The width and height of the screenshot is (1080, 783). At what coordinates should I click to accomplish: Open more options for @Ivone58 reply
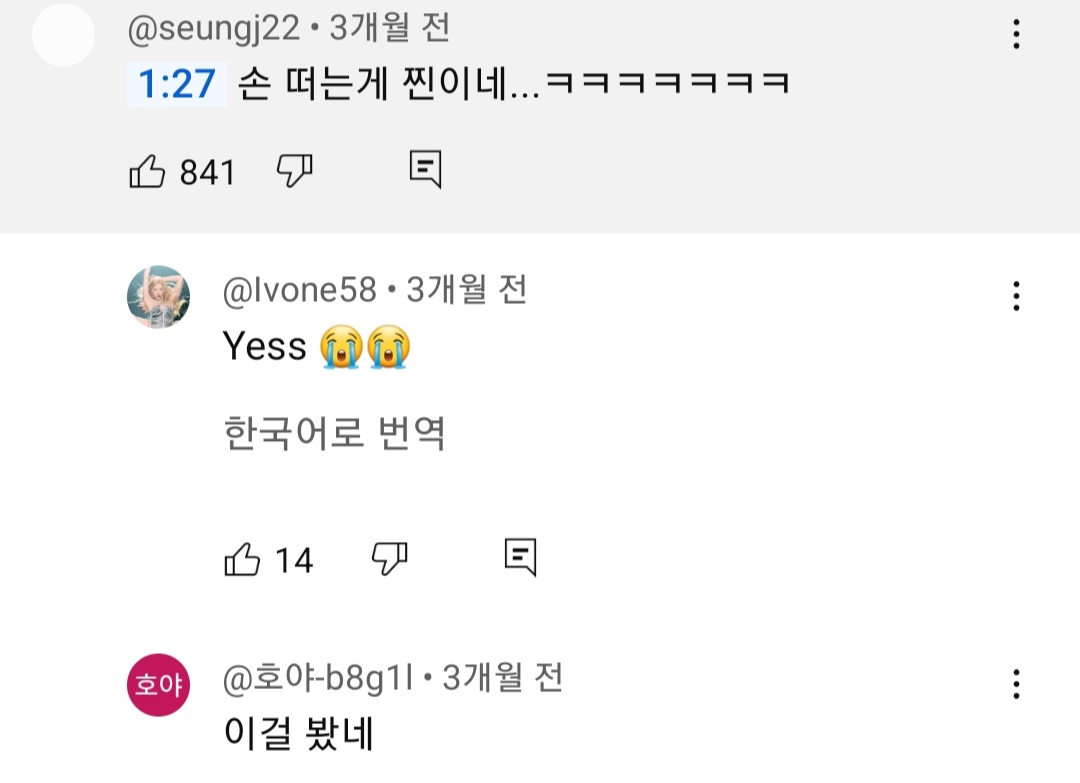pos(1016,296)
